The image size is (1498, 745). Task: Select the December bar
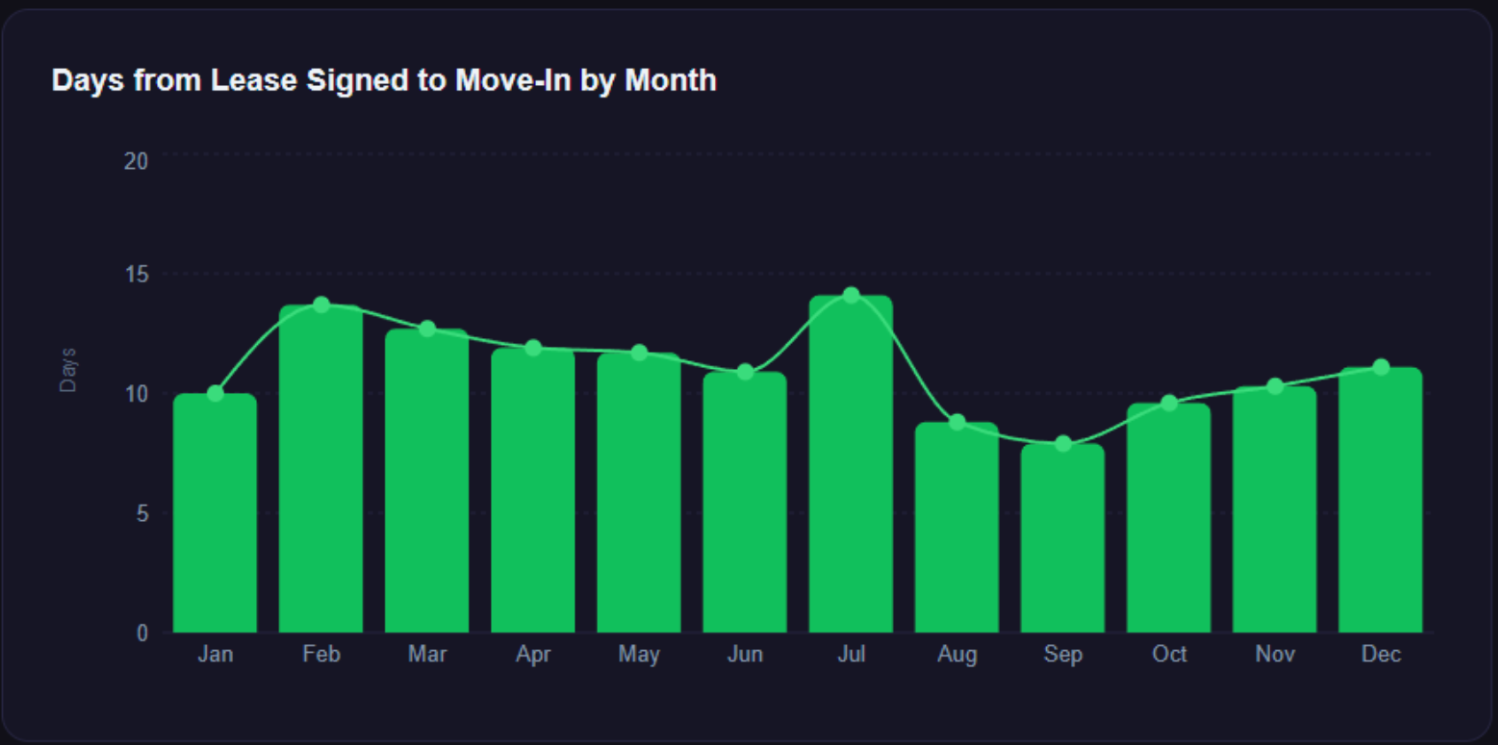pos(1381,502)
